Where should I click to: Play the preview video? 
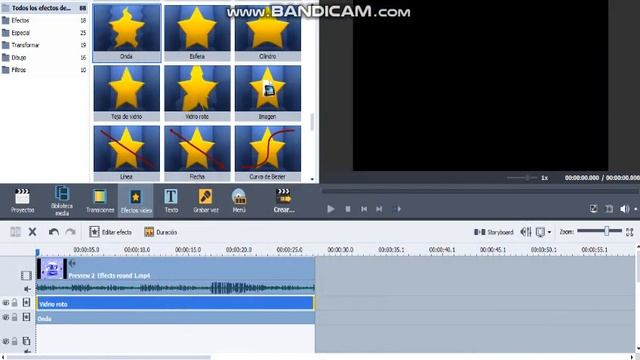coord(331,209)
